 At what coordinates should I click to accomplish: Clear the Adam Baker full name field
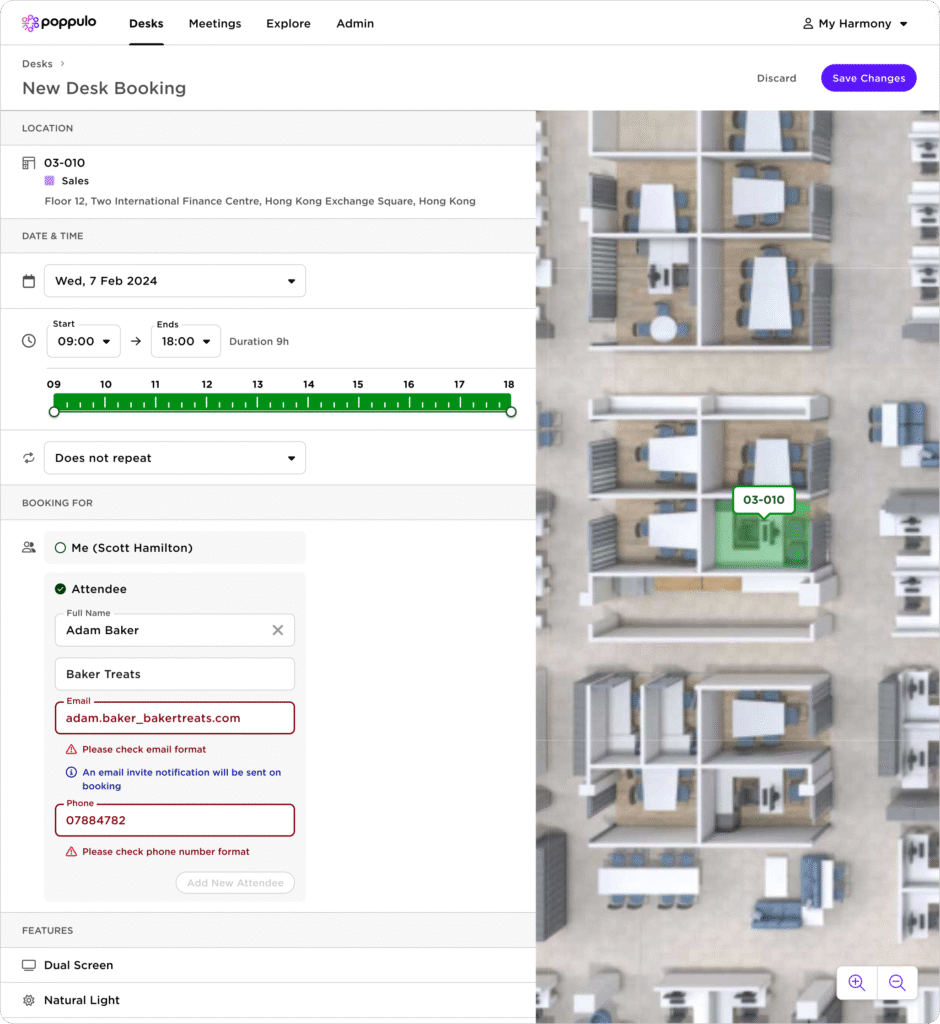(x=278, y=630)
